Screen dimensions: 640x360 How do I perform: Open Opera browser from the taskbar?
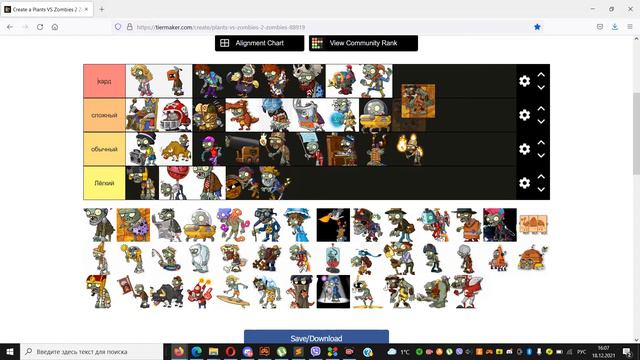tap(230, 351)
